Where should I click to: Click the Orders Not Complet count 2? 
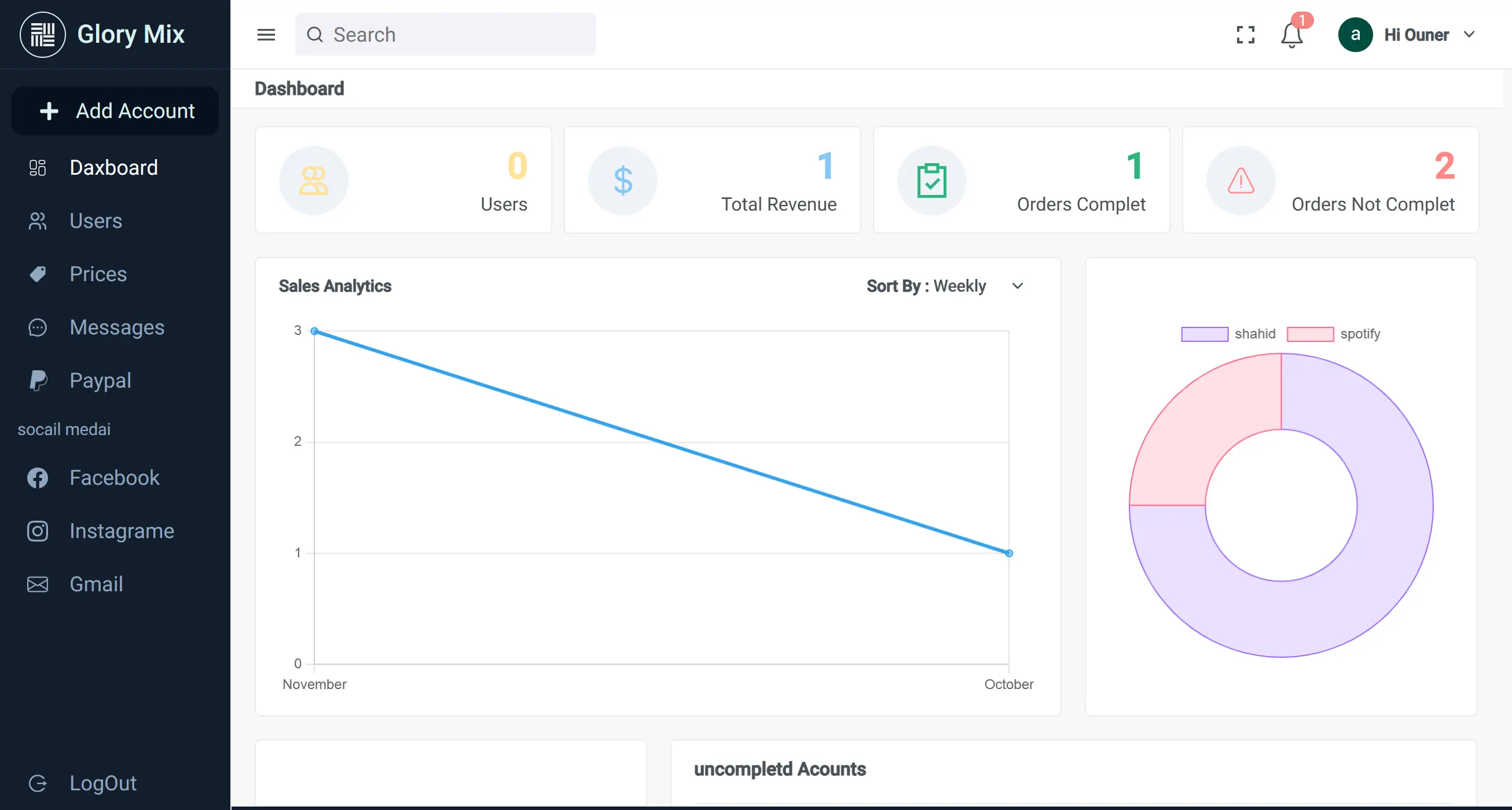tap(1444, 166)
